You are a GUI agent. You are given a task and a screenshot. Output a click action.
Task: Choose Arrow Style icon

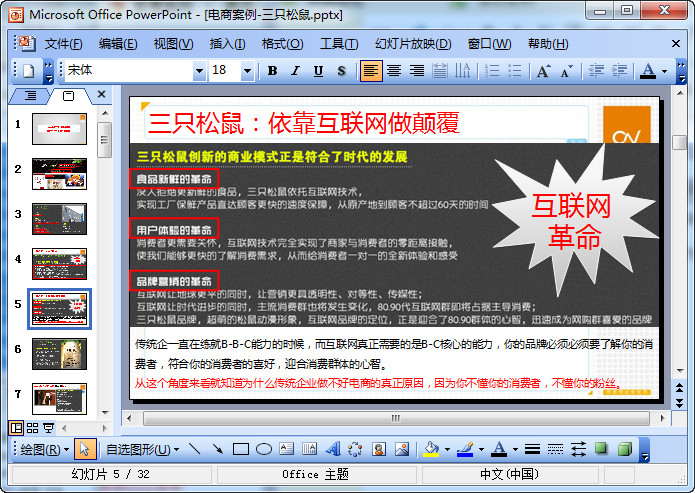point(578,449)
